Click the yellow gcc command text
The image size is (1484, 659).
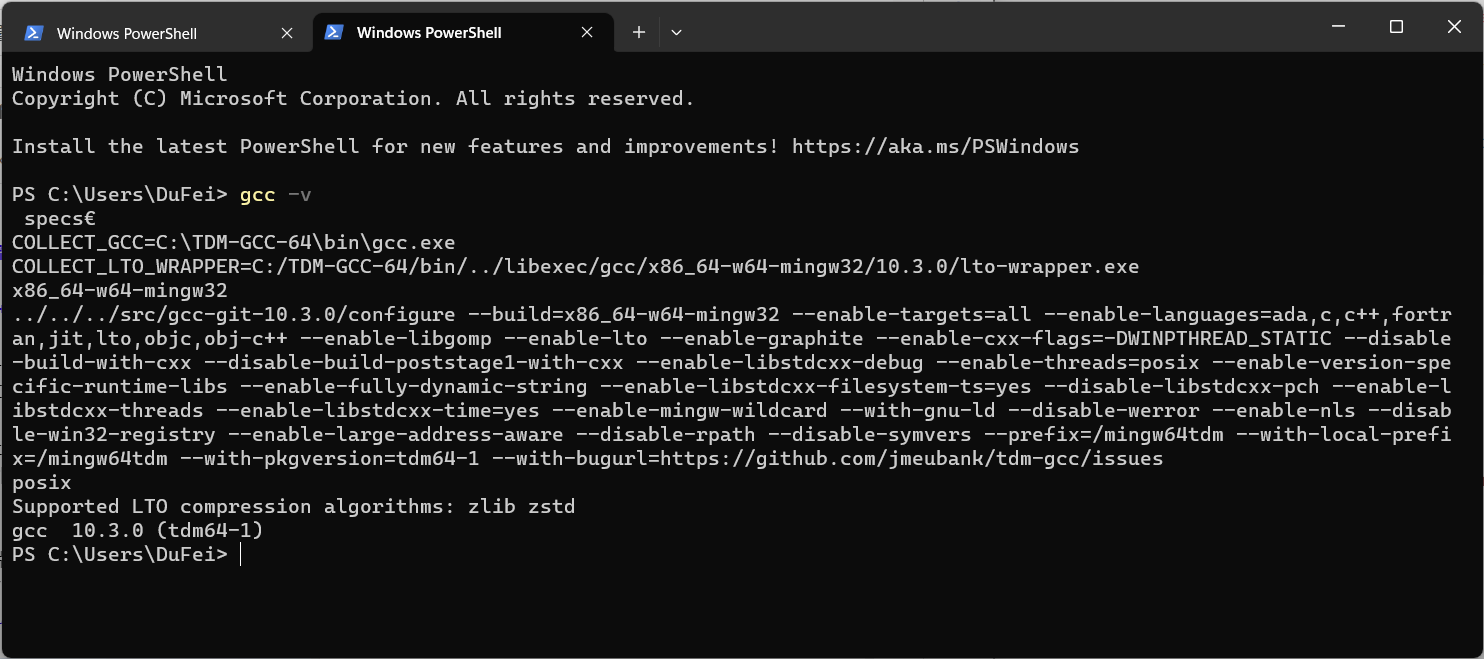click(x=257, y=195)
